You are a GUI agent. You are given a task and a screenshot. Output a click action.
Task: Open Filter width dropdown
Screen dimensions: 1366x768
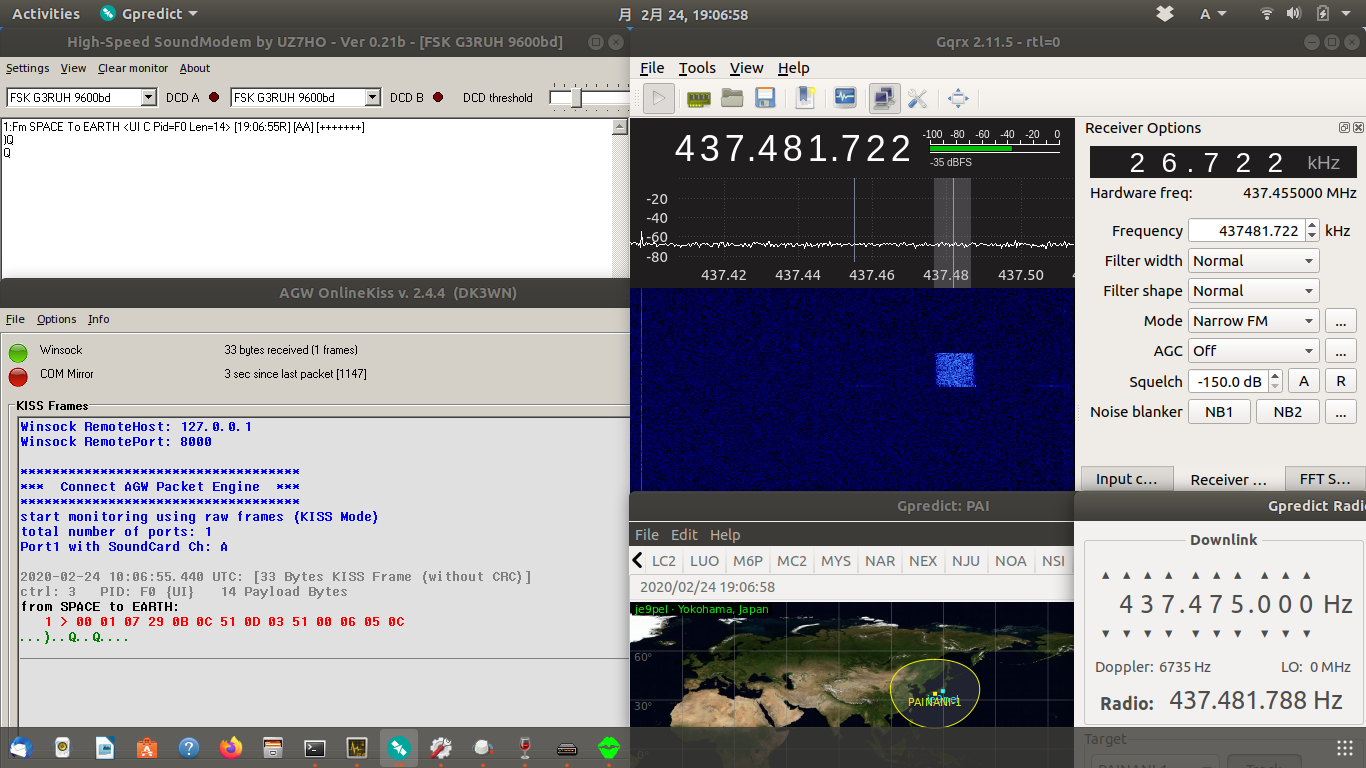(1254, 261)
